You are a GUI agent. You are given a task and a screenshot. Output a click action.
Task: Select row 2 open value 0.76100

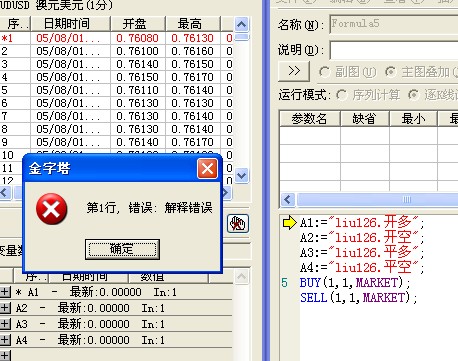click(x=137, y=51)
